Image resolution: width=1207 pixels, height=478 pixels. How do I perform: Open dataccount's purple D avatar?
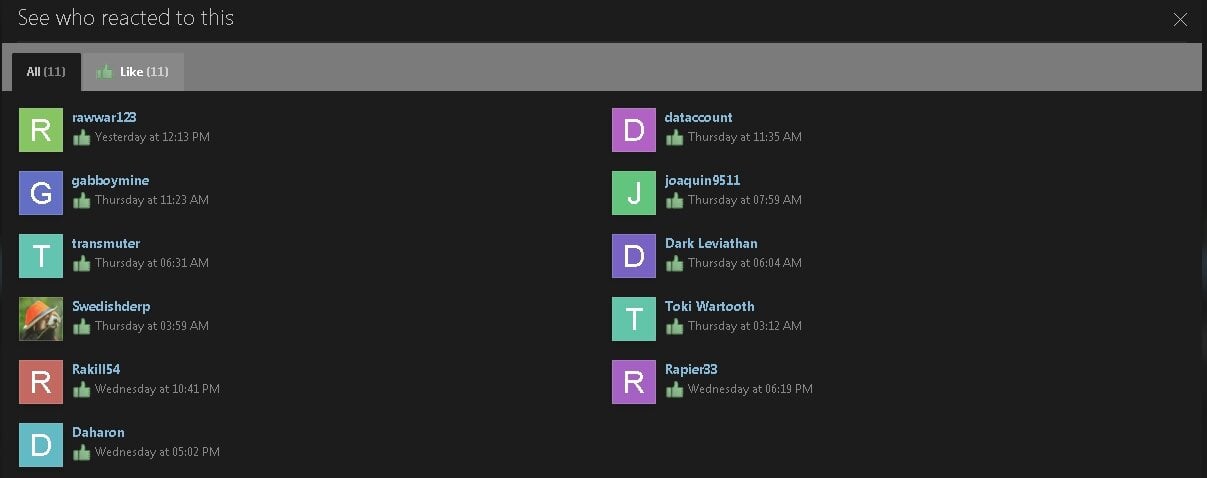634,130
